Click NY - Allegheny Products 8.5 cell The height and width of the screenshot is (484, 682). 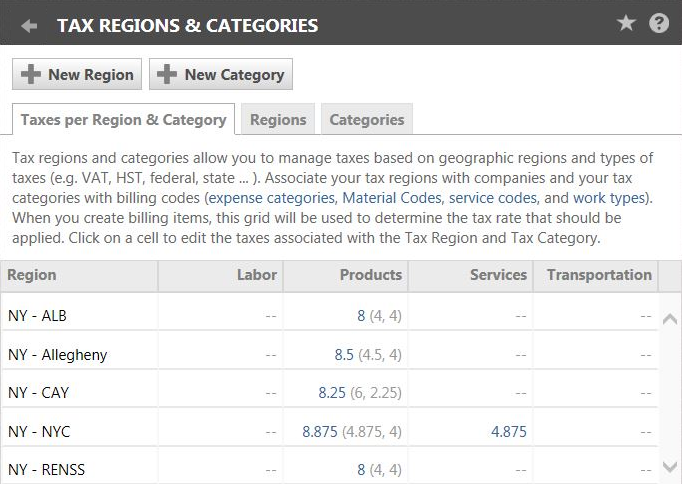[344, 355]
